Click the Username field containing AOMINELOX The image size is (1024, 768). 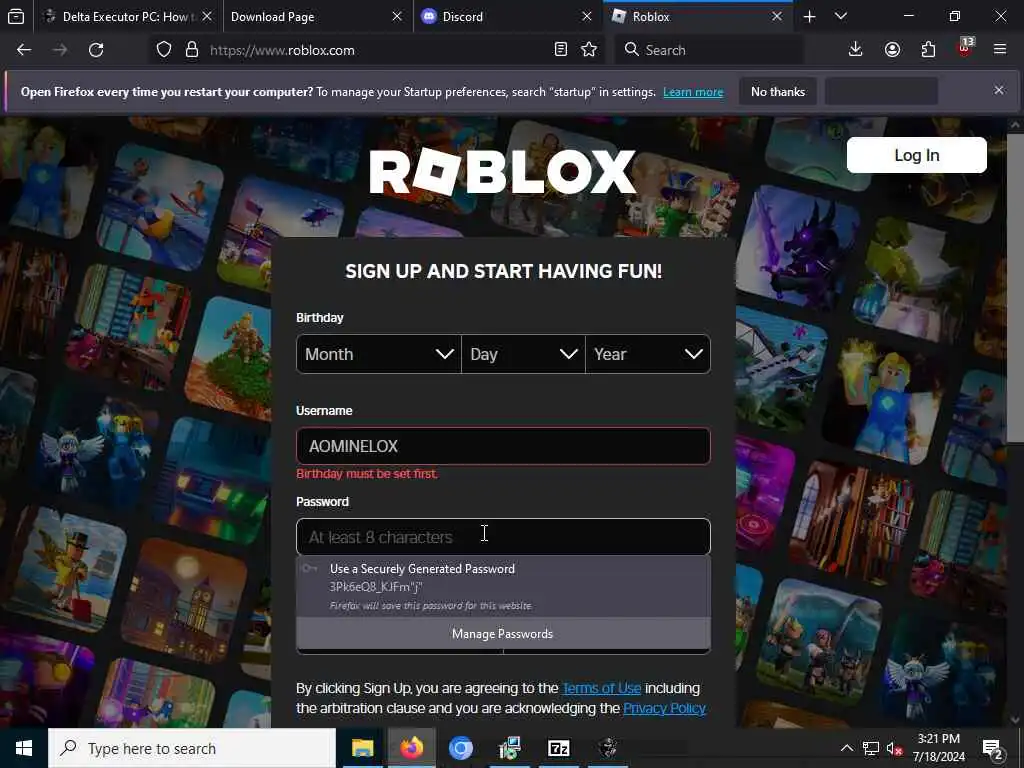click(503, 446)
